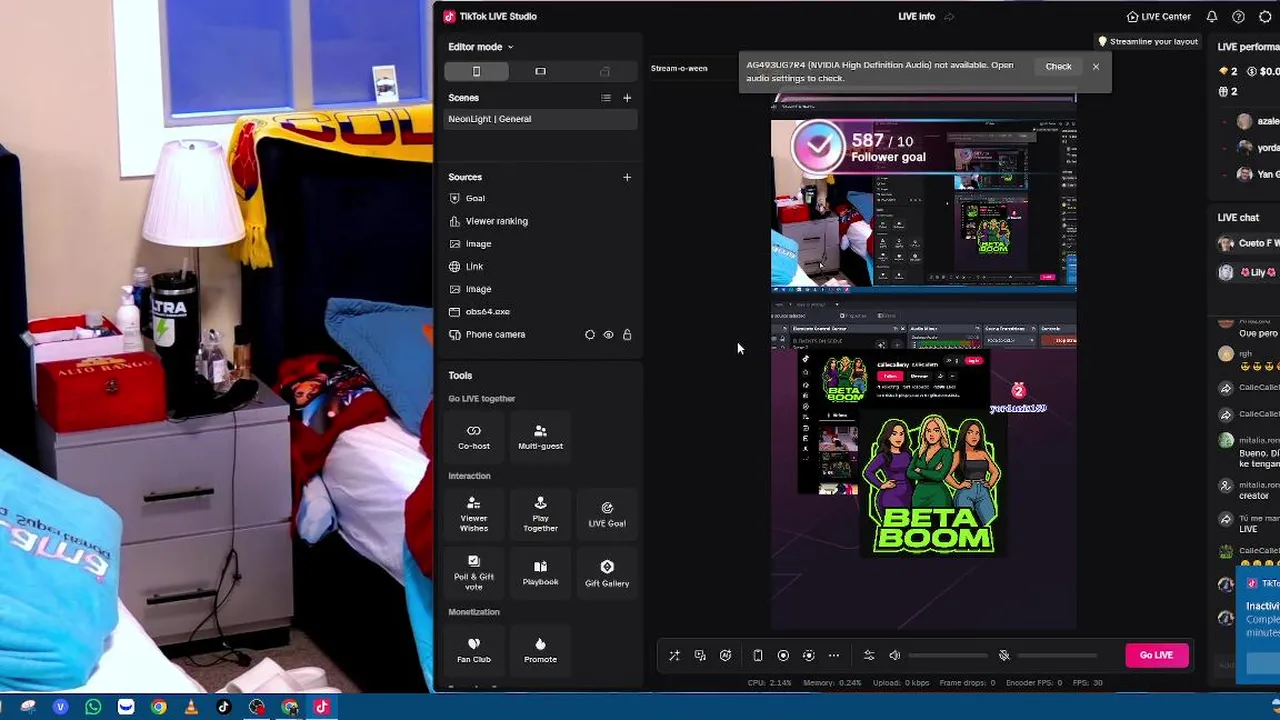Add a new scene with plus icon
The height and width of the screenshot is (720, 1280).
[627, 98]
